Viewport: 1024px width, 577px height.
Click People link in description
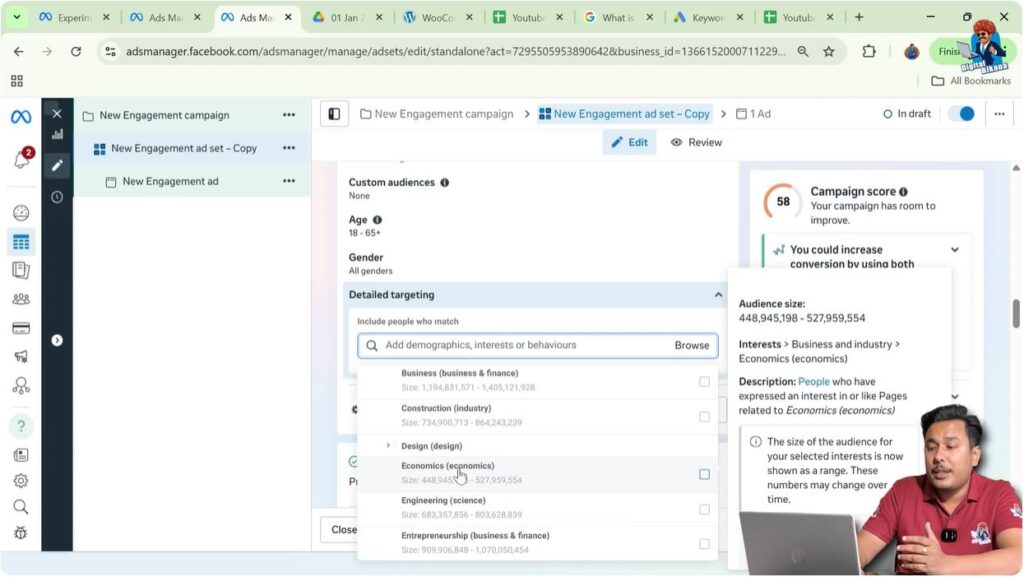click(813, 382)
